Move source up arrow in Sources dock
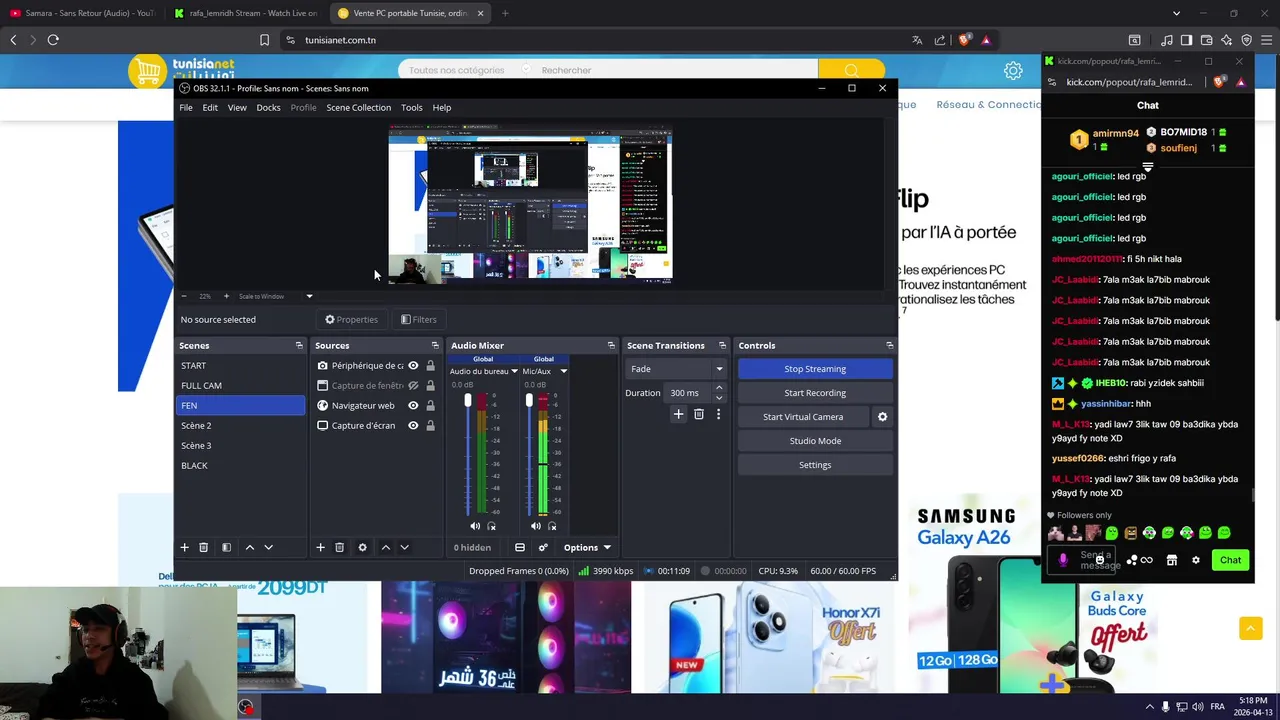 (385, 547)
